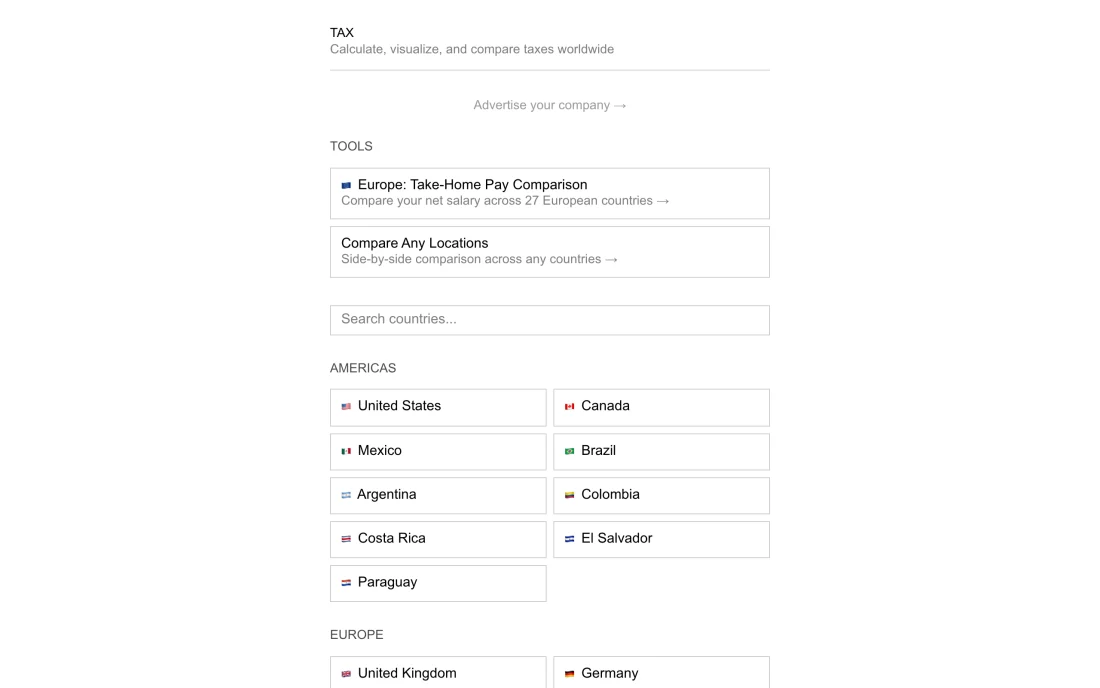This screenshot has width=1100, height=688.
Task: Click the Brazil flag icon
Action: pos(569,451)
